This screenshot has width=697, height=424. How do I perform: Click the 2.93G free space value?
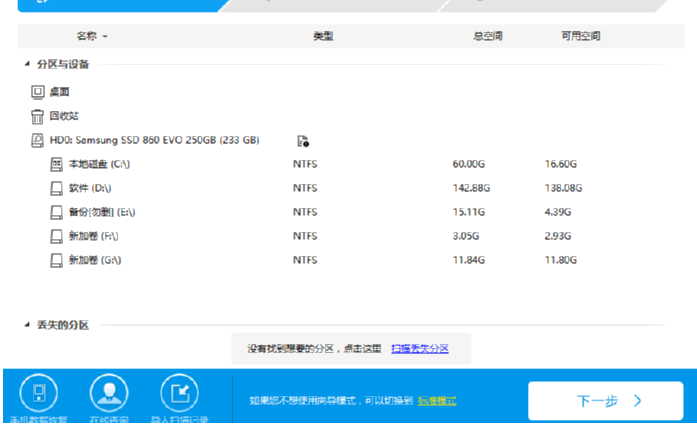[558, 236]
